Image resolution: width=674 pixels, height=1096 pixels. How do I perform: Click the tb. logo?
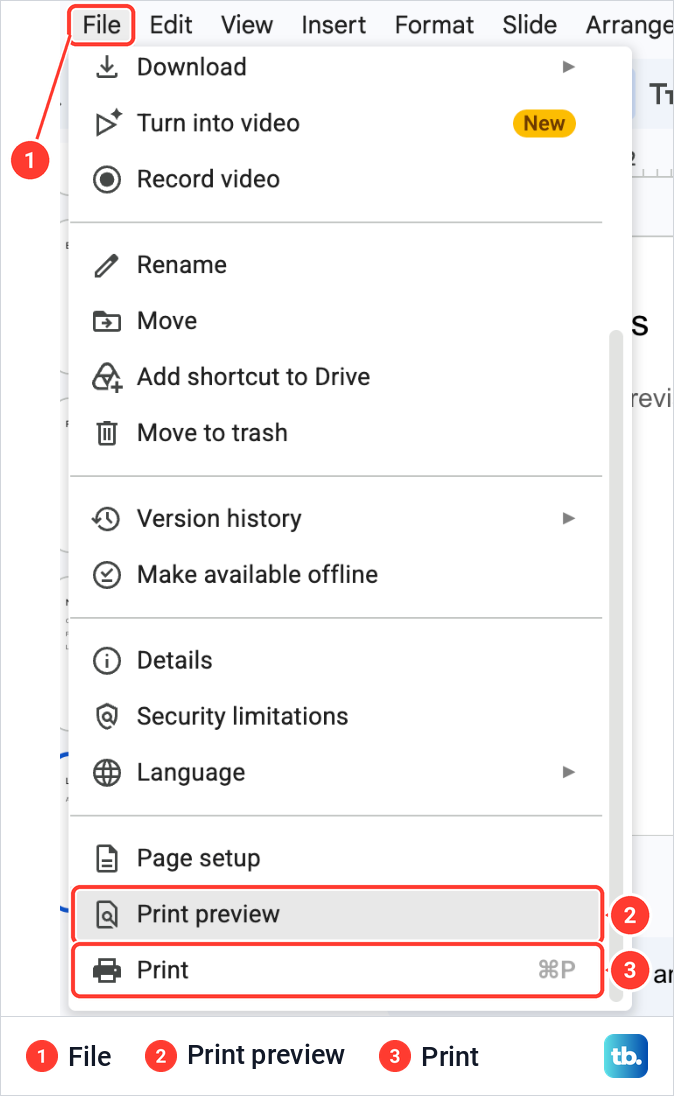pos(626,1056)
